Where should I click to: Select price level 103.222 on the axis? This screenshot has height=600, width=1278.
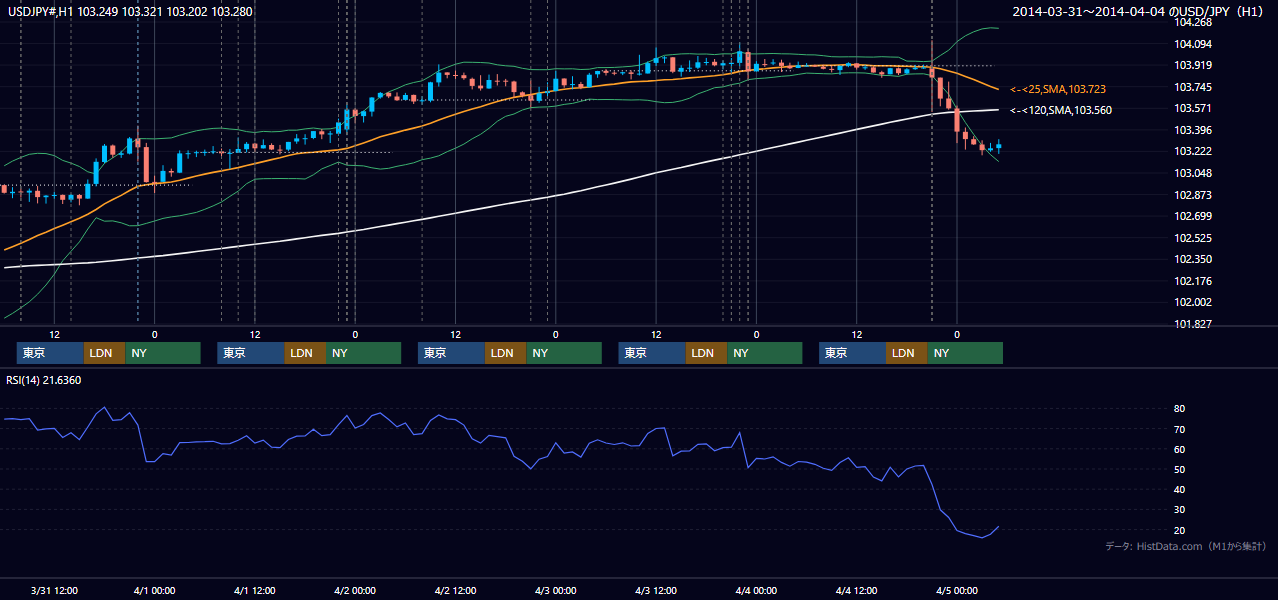point(1193,152)
